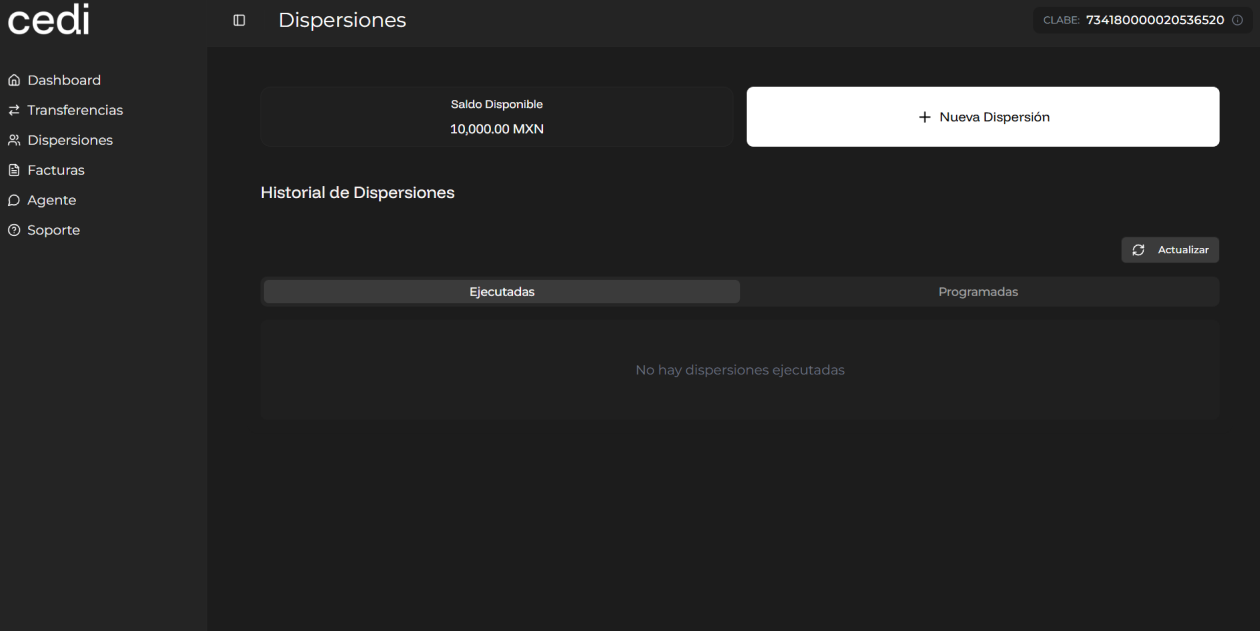Viewport: 1260px width, 631px height.
Task: Click the No hay dispersiones ejecutadas message
Action: click(740, 370)
